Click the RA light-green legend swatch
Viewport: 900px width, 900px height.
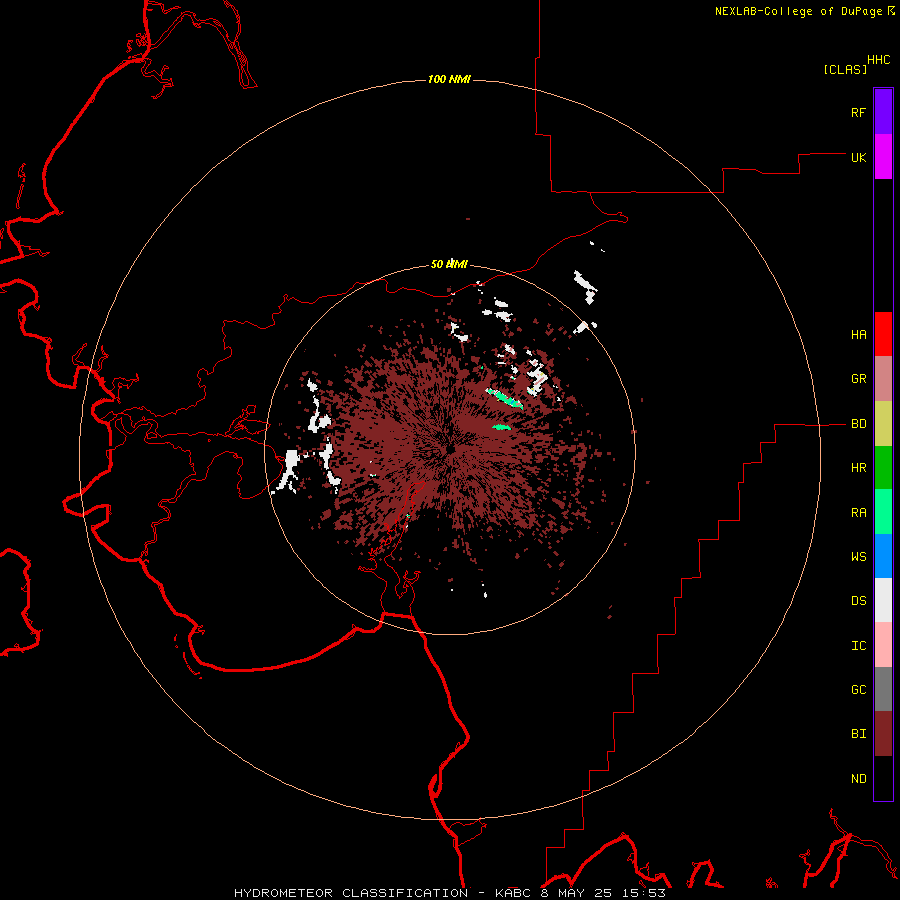click(x=883, y=512)
